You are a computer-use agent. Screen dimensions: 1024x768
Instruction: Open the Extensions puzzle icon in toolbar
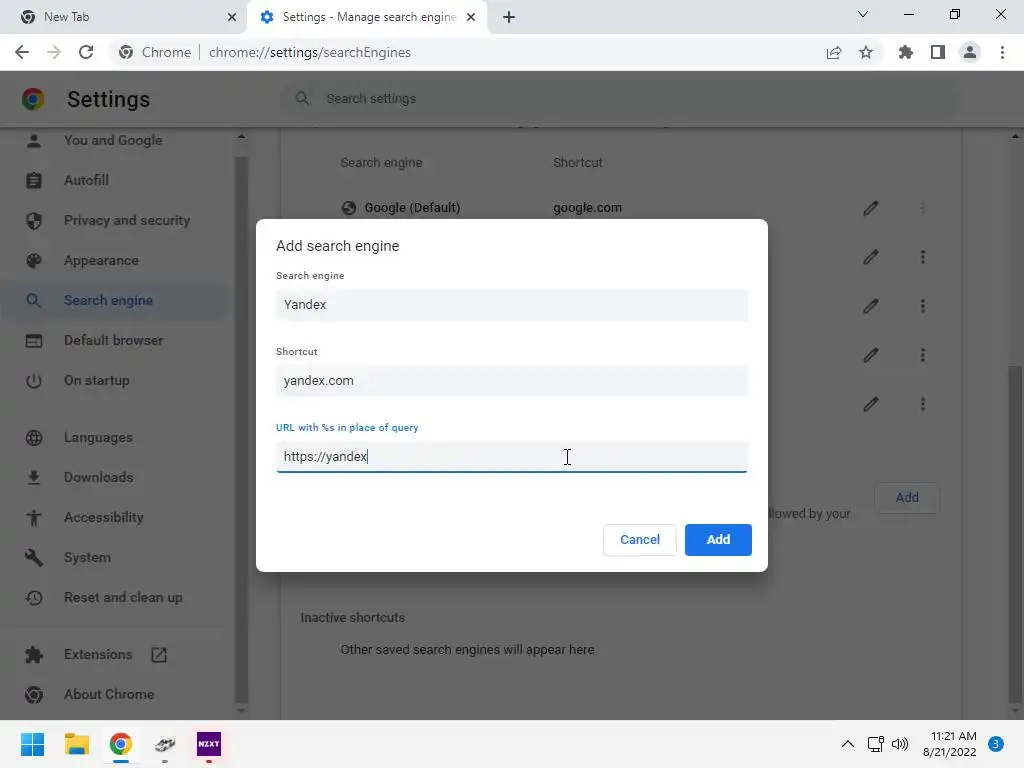click(906, 52)
